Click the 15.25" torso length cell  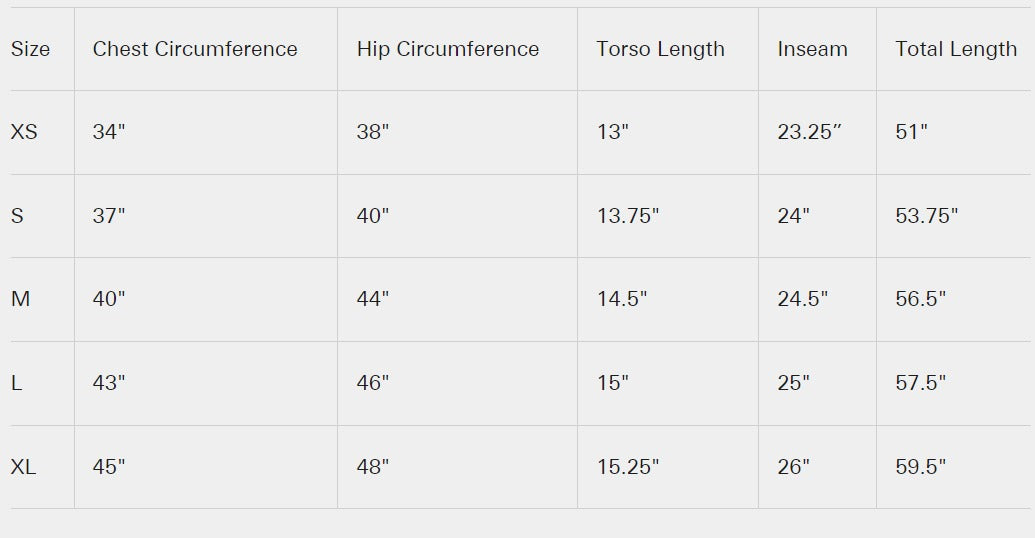628,467
